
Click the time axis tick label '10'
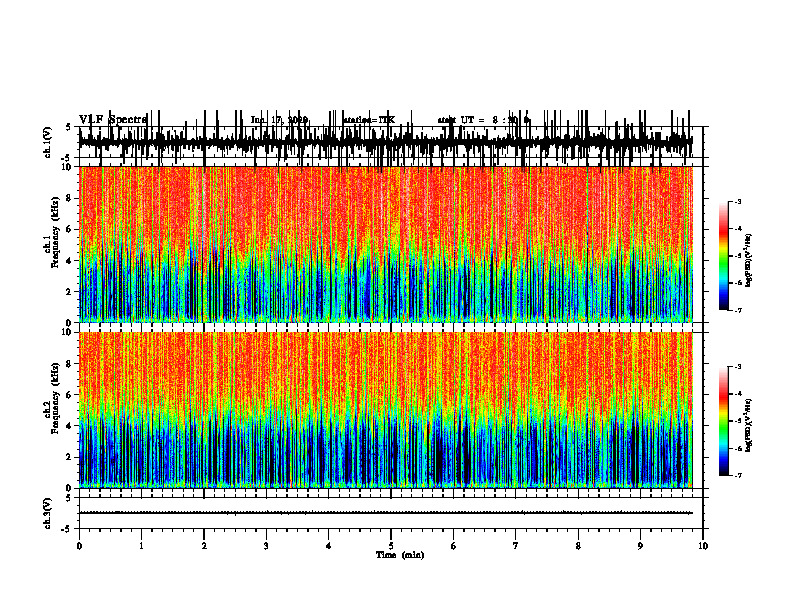[x=703, y=546]
